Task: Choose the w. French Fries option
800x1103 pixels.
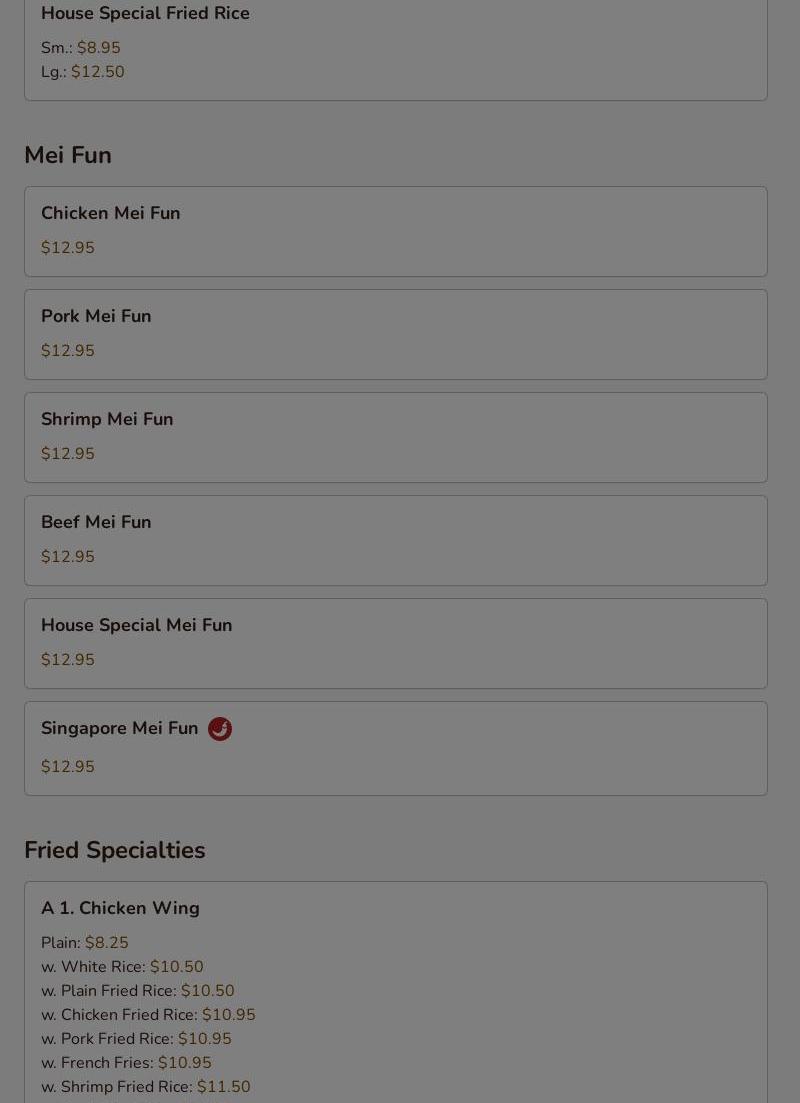Action: click(x=126, y=1063)
